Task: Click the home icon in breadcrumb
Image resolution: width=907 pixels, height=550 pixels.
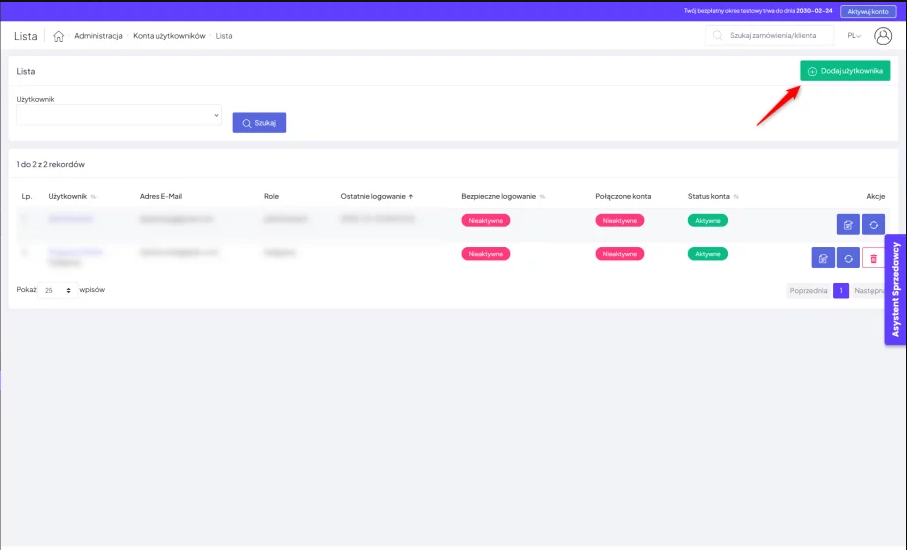Action: pyautogui.click(x=59, y=36)
